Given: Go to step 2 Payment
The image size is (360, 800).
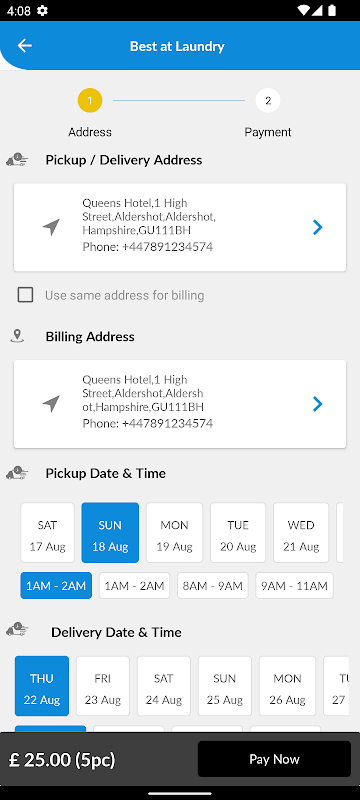Looking at the screenshot, I should pyautogui.click(x=268, y=101).
